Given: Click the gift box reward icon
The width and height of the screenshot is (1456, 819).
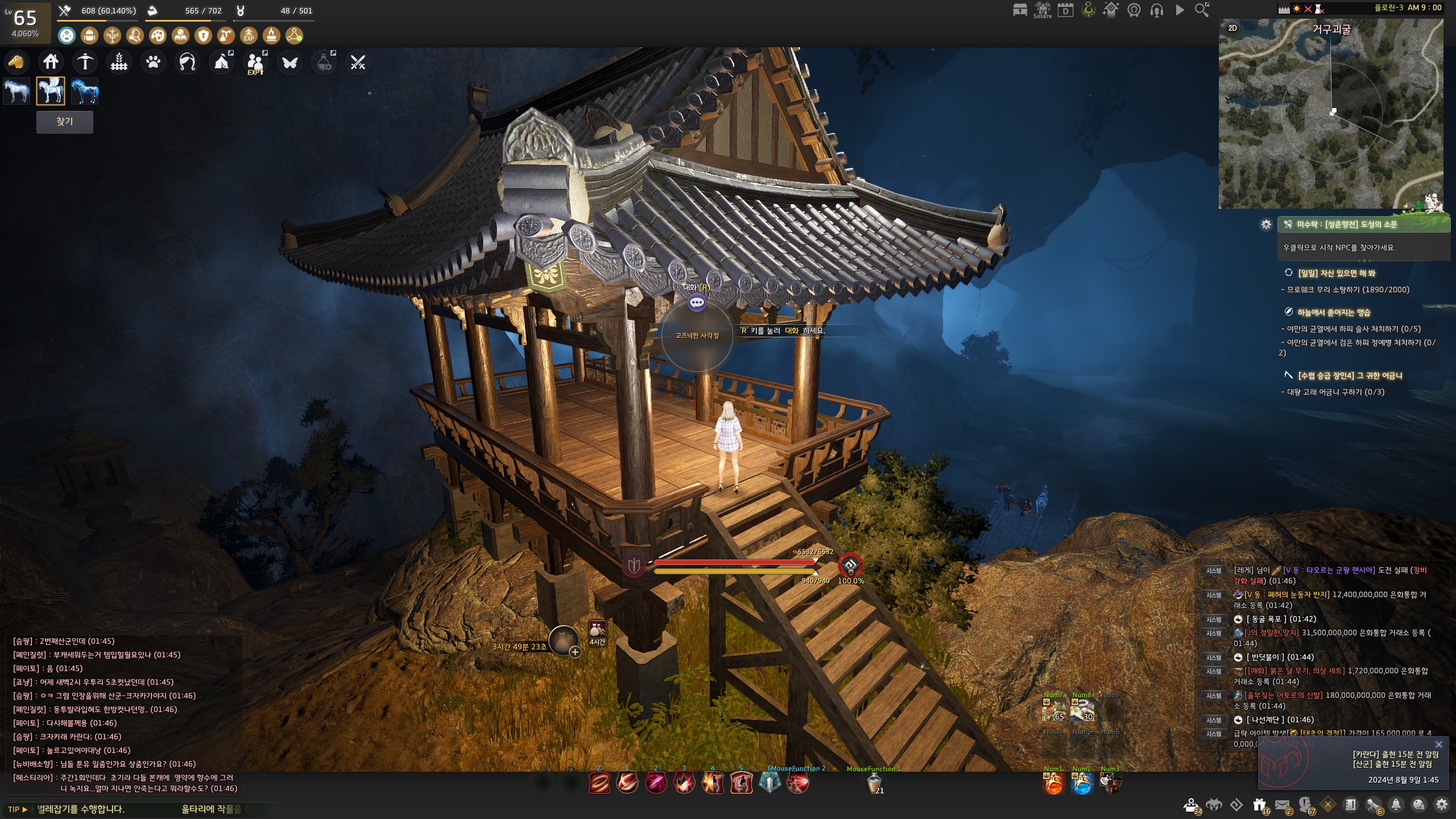Looking at the screenshot, I should tap(1259, 805).
